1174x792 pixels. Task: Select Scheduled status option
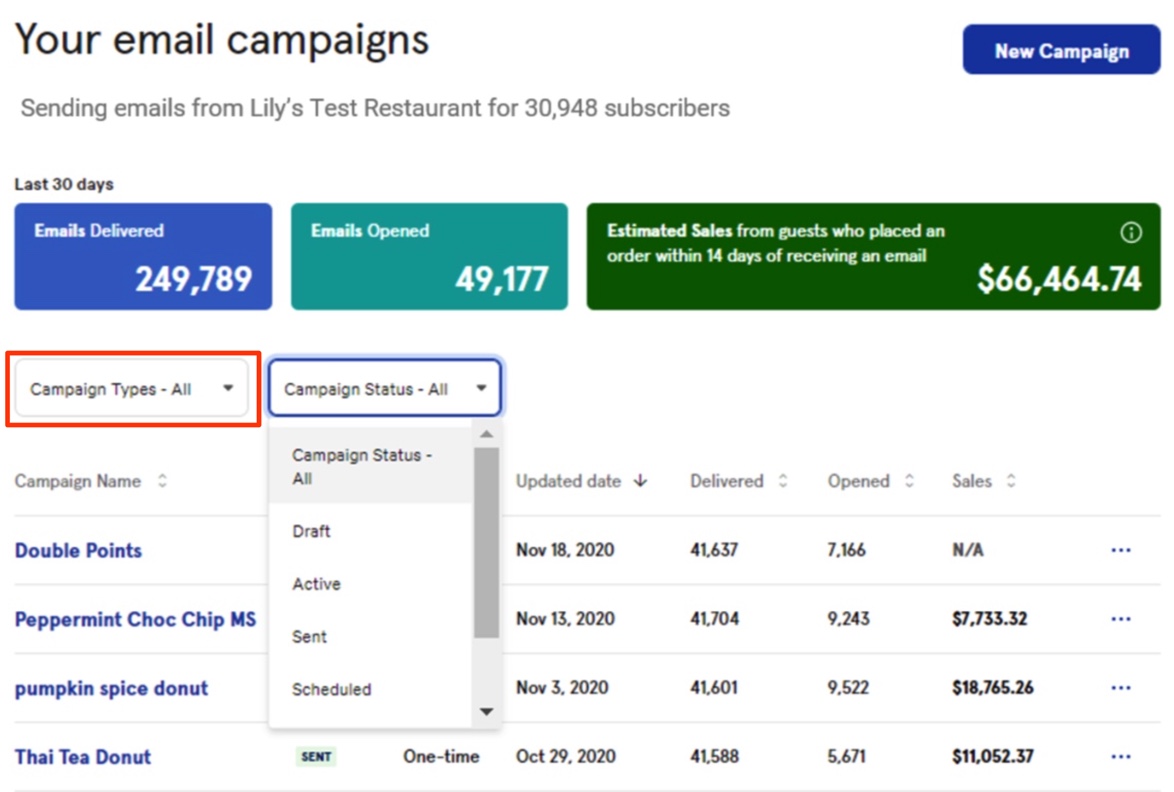[331, 689]
